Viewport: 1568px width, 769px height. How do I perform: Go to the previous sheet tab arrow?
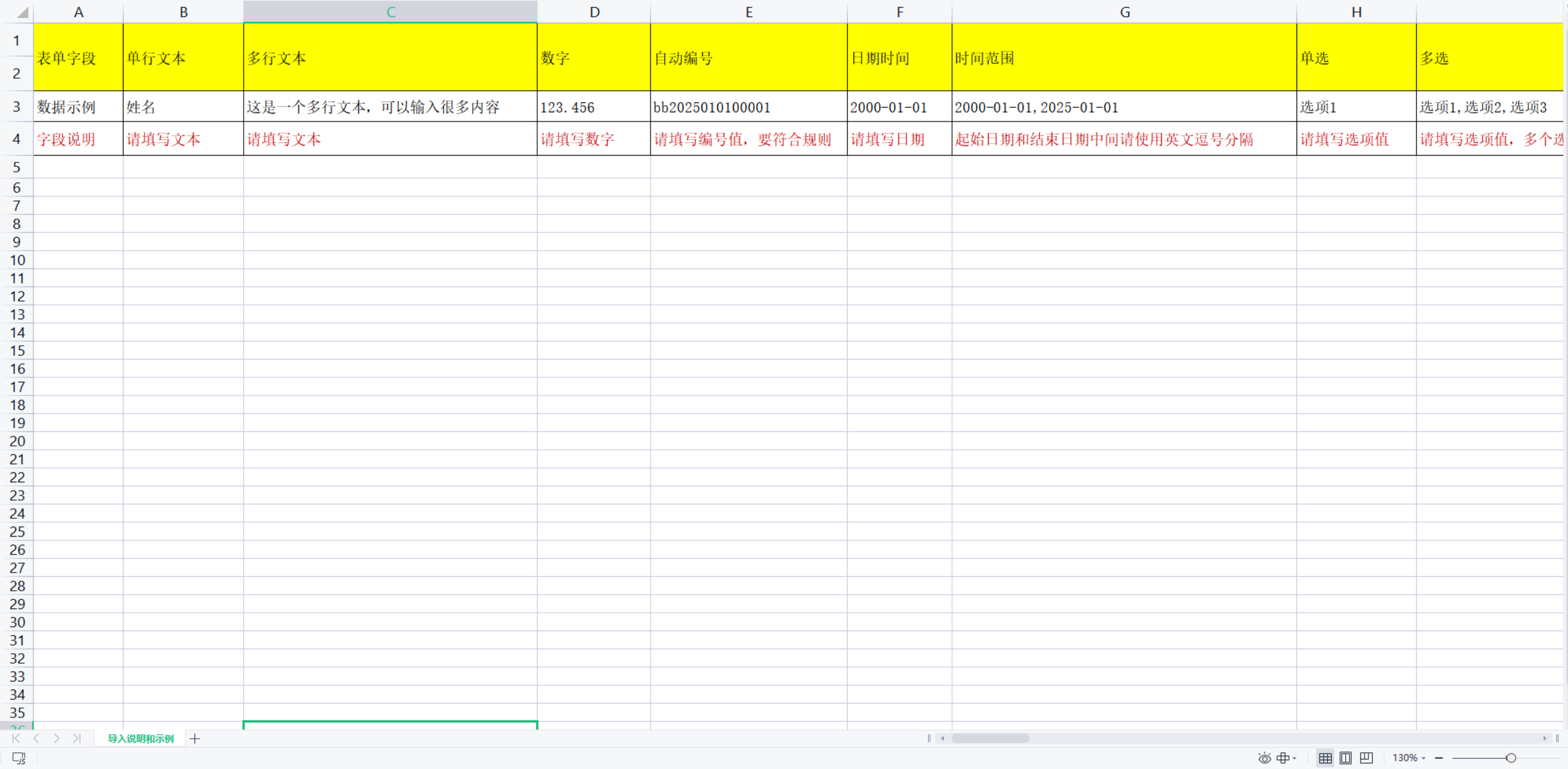[x=37, y=738]
